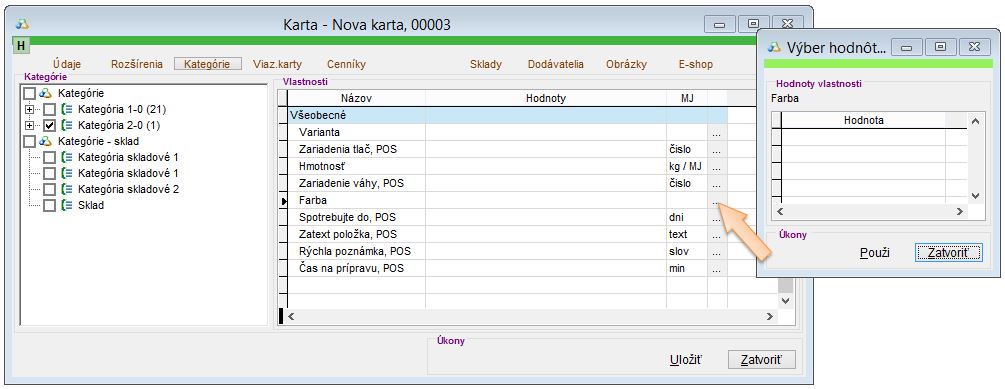Click ellipsis next to Čas na prípravu, POS

click(x=717, y=269)
